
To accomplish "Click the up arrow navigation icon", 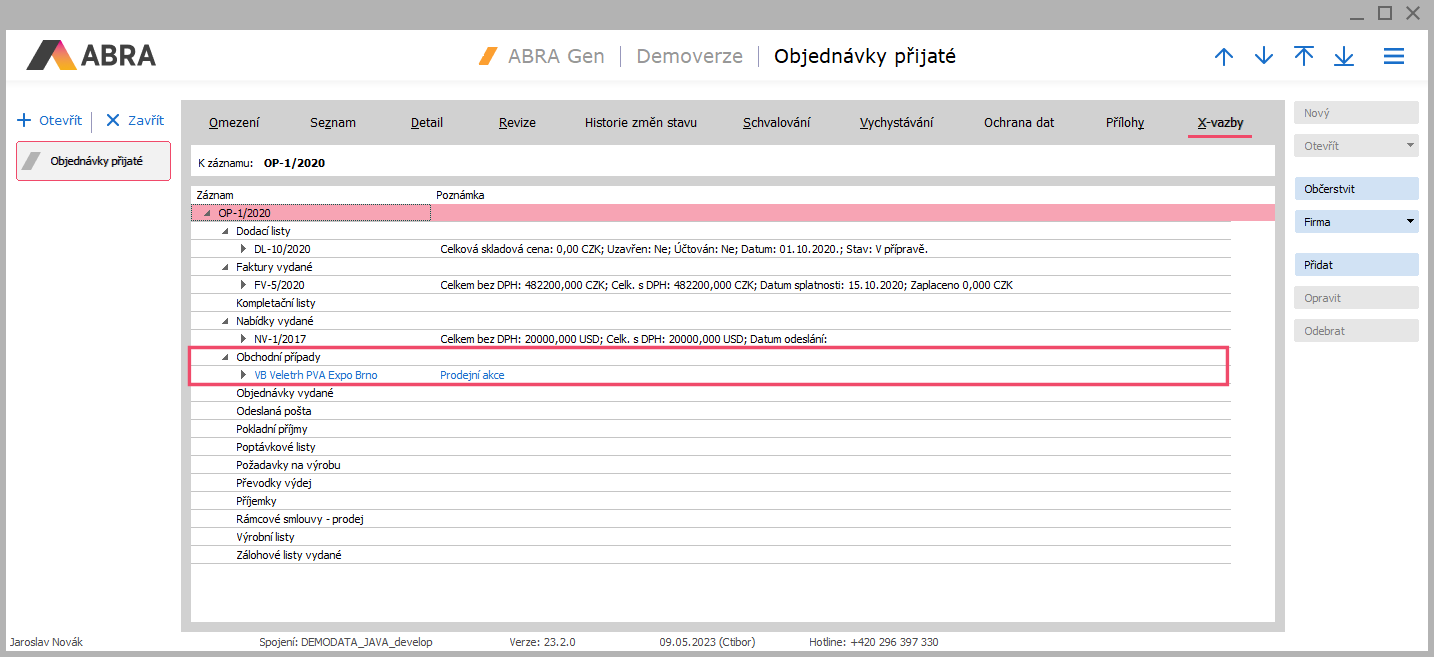I will tap(1223, 57).
